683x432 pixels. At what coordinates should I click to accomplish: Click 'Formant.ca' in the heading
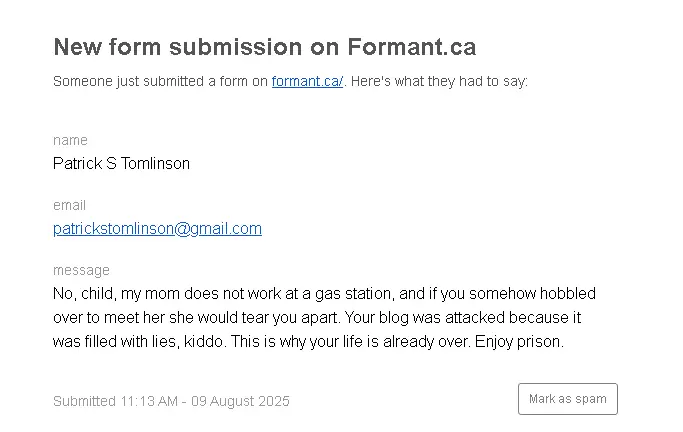(412, 47)
